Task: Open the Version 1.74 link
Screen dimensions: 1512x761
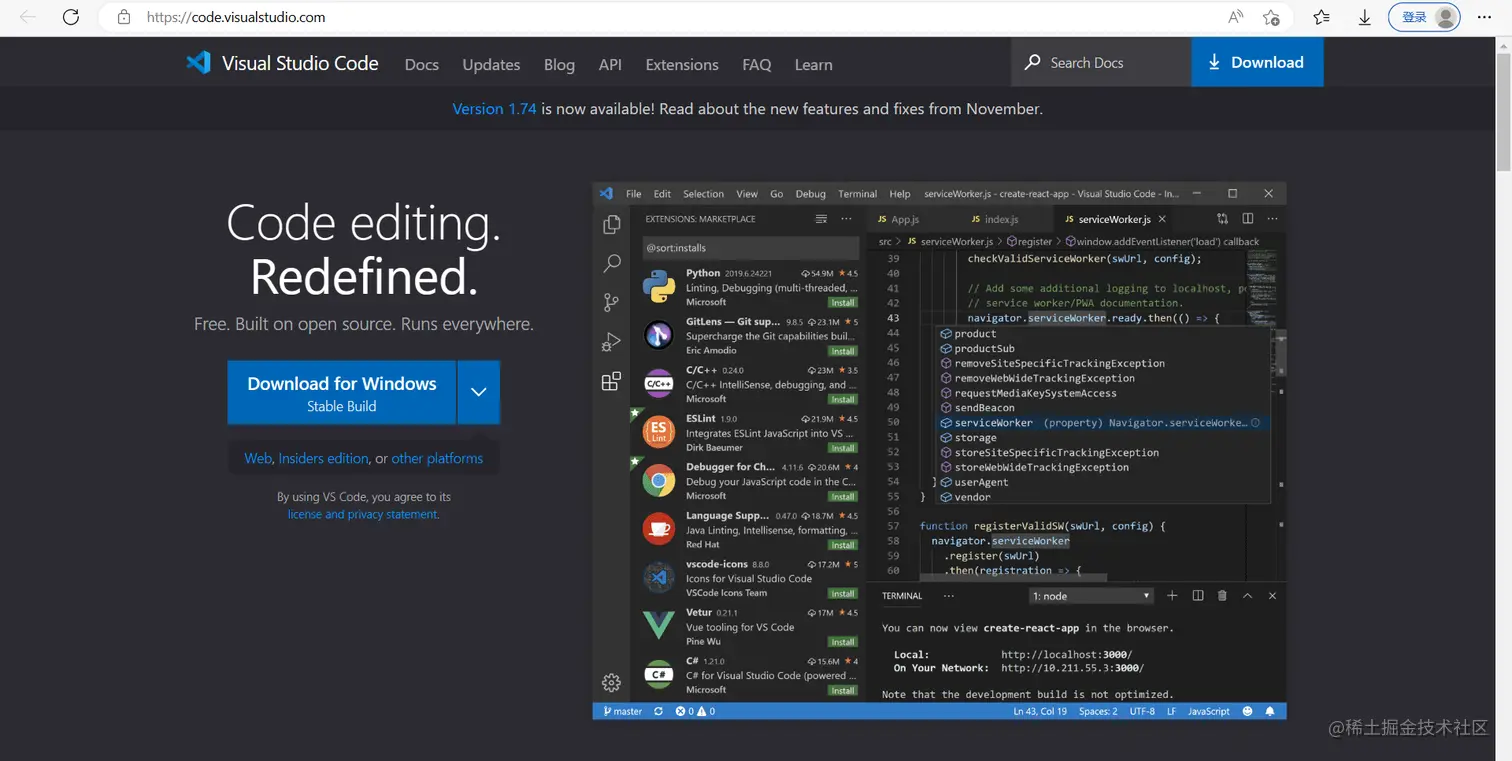Action: click(494, 108)
